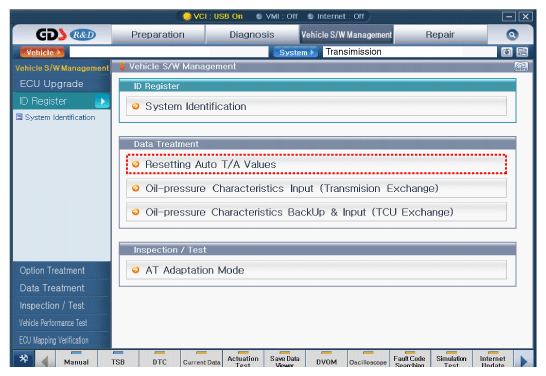This screenshot has width=546, height=376.
Task: Open the Vehicle selector button
Action: [x=42, y=52]
